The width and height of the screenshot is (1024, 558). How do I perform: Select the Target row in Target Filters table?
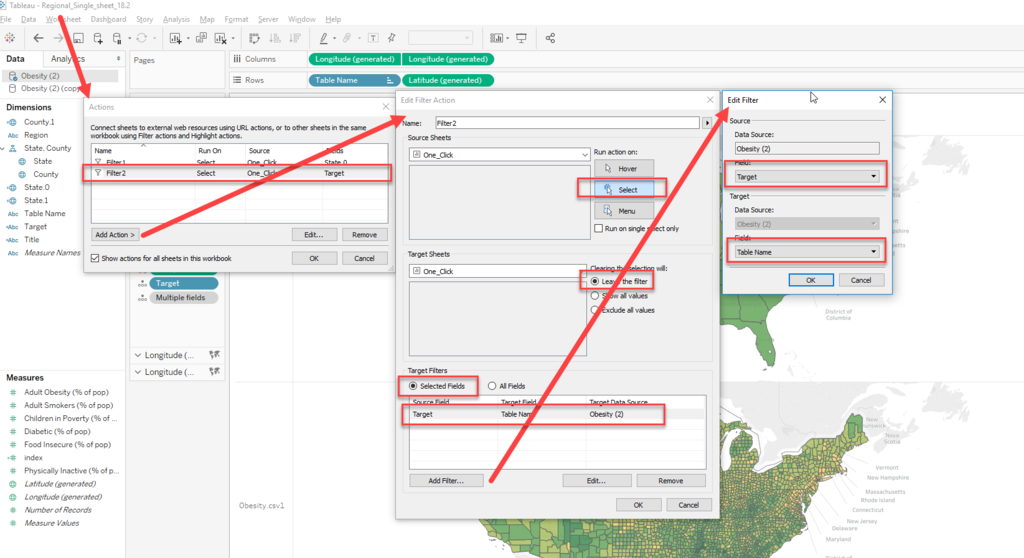(557, 414)
